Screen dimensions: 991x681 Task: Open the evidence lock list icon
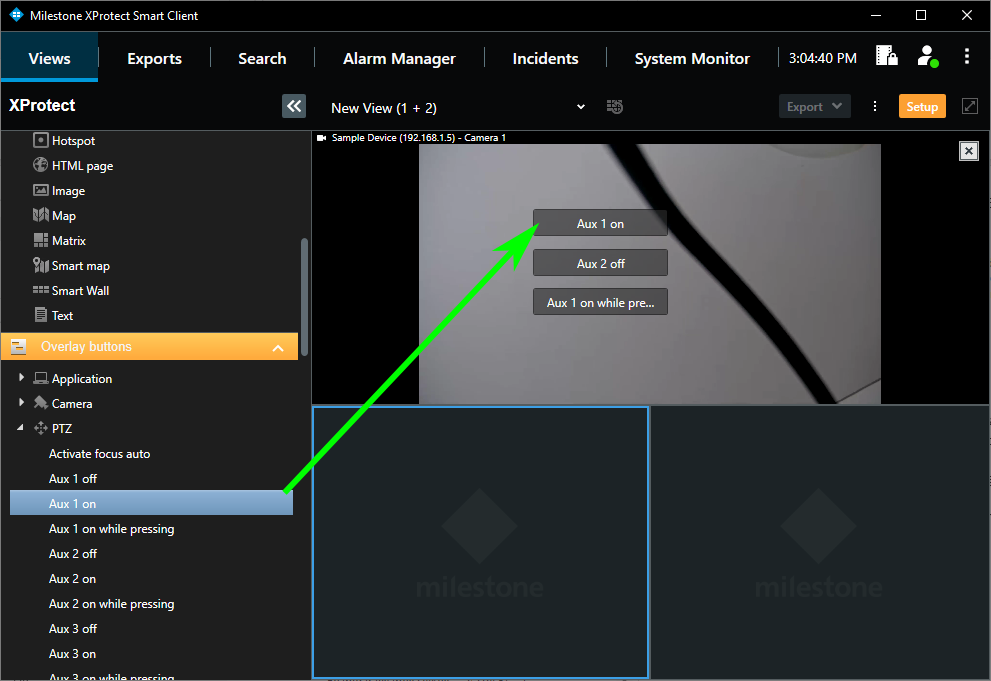(886, 57)
